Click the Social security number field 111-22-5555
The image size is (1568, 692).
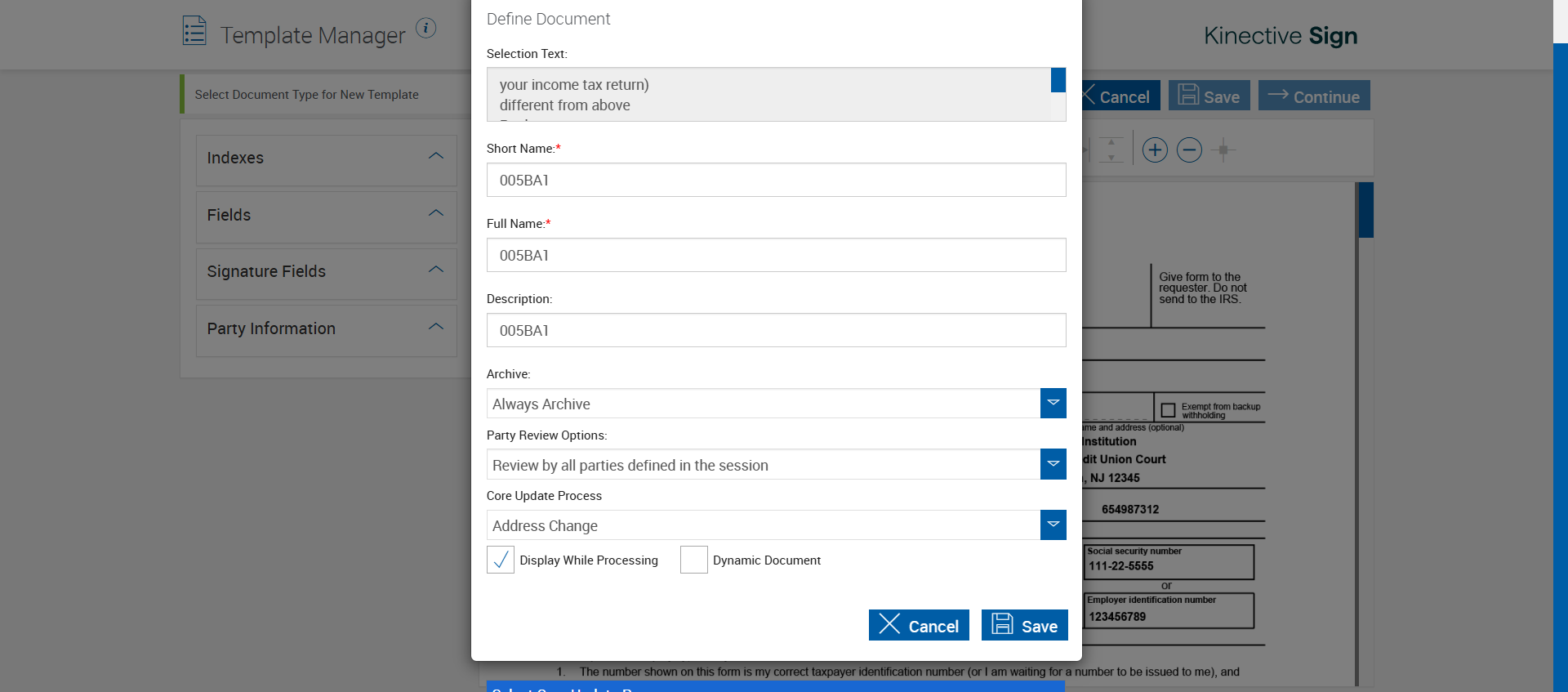tap(1169, 562)
